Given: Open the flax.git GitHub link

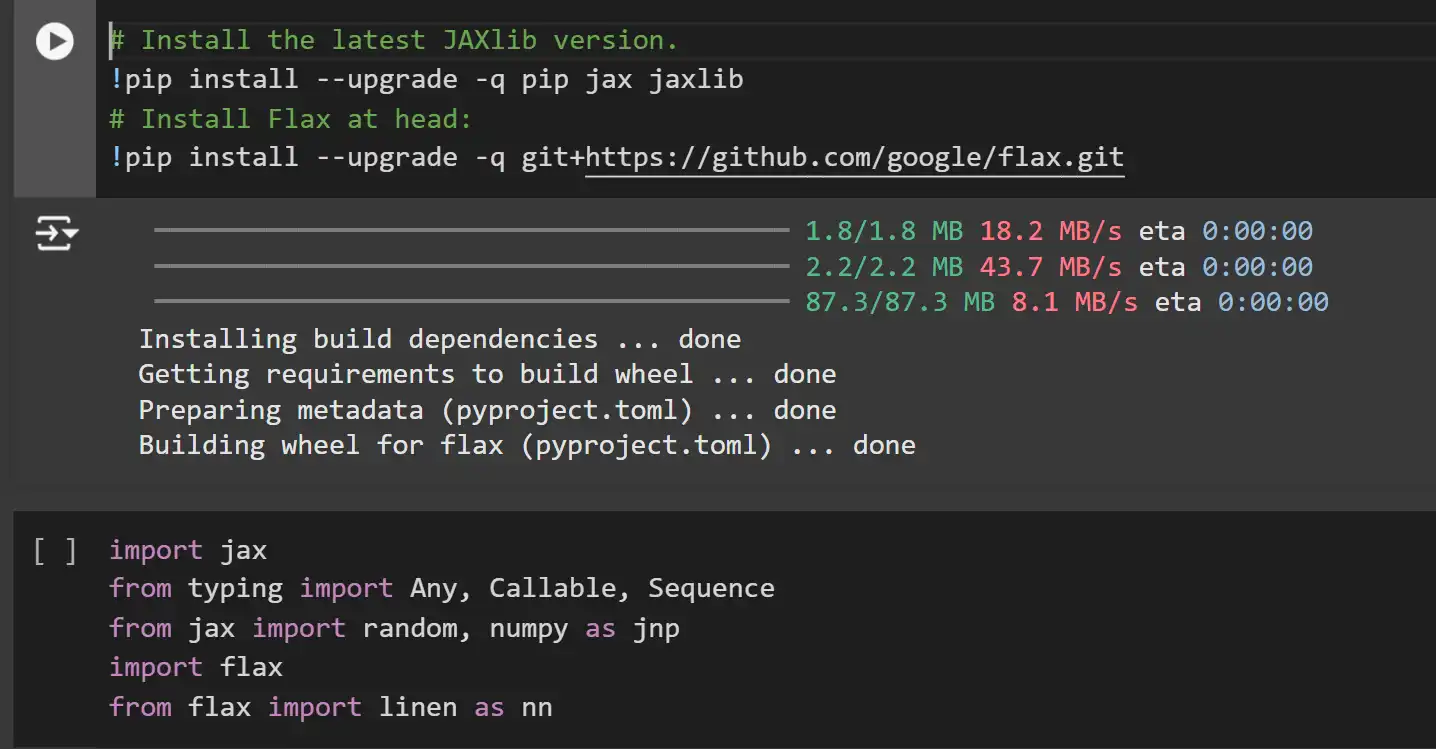Looking at the screenshot, I should pos(855,158).
